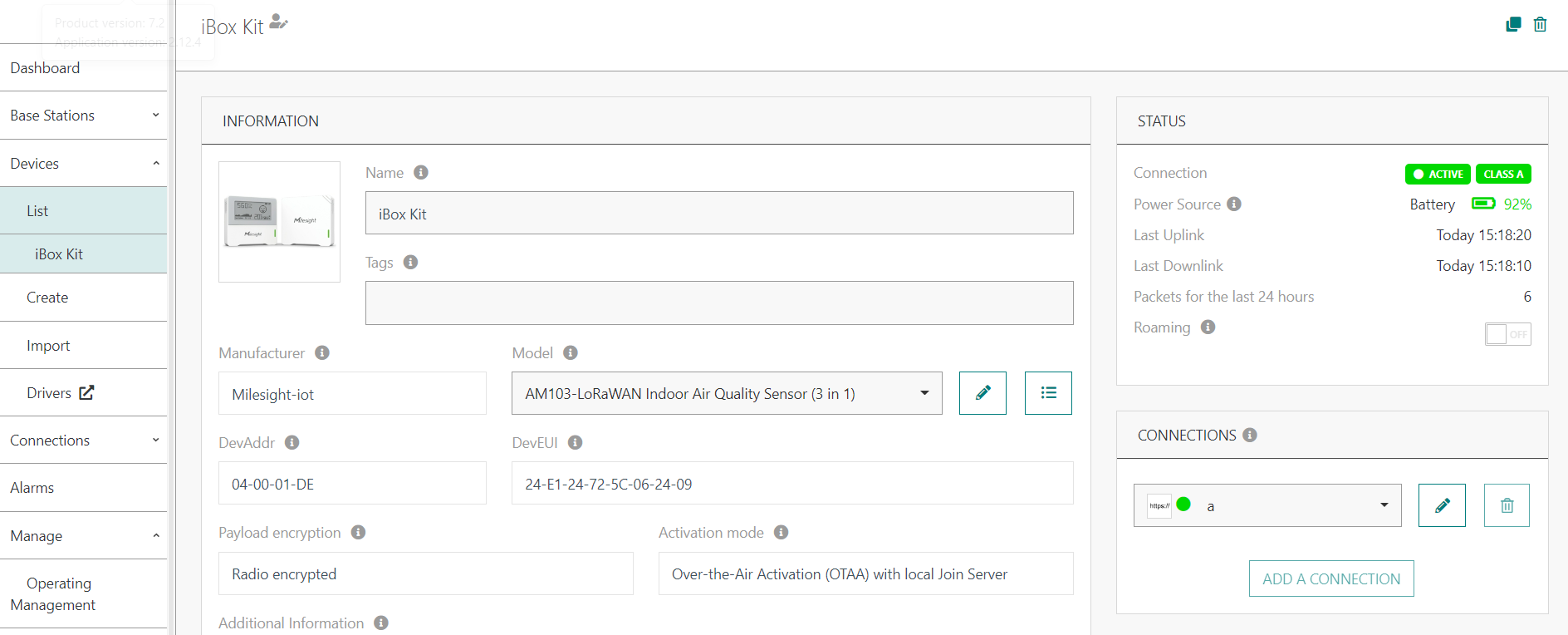Click the Name input field
This screenshot has height=635, width=1568.
(x=718, y=214)
